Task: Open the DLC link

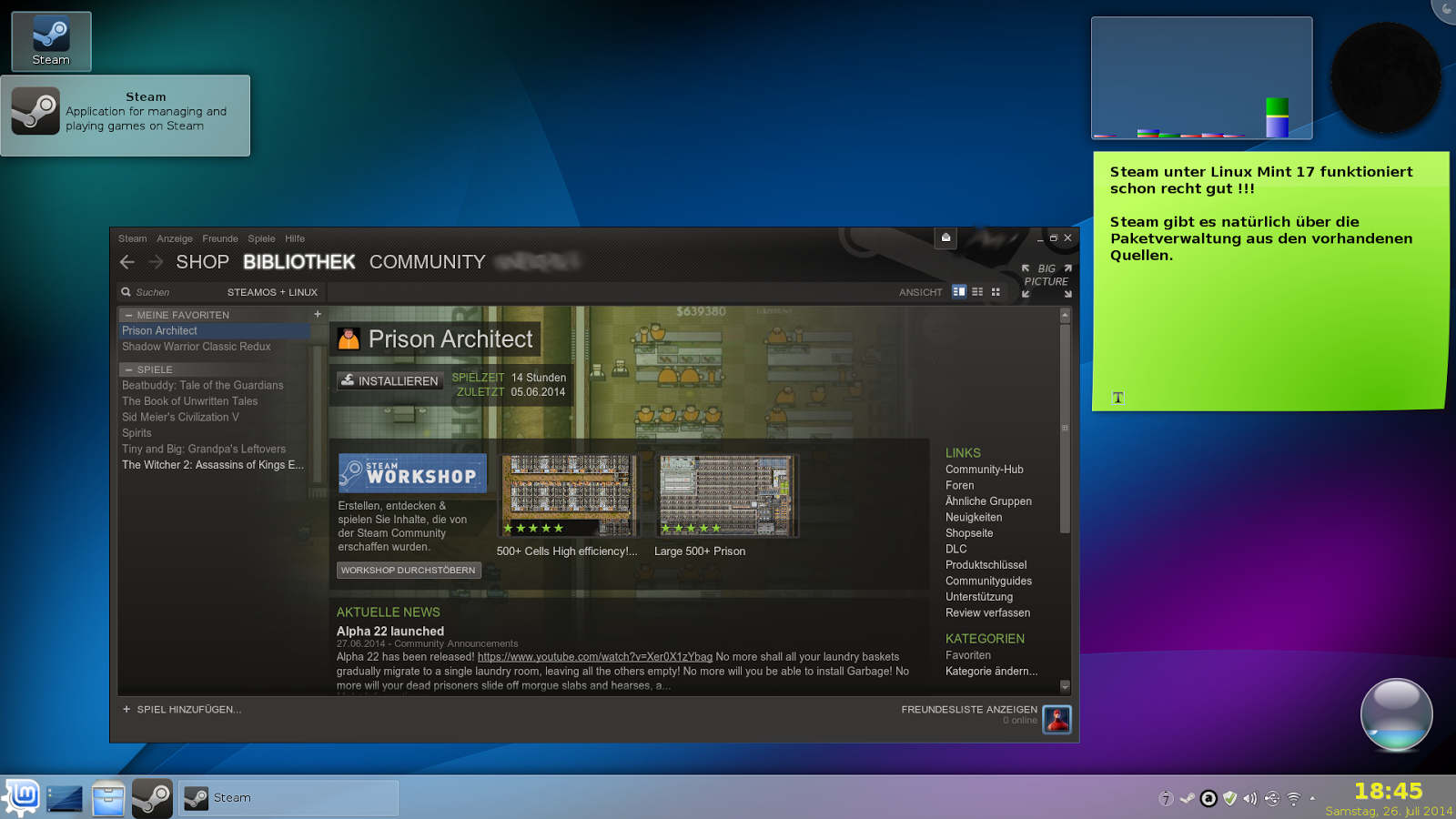Action: (x=956, y=550)
